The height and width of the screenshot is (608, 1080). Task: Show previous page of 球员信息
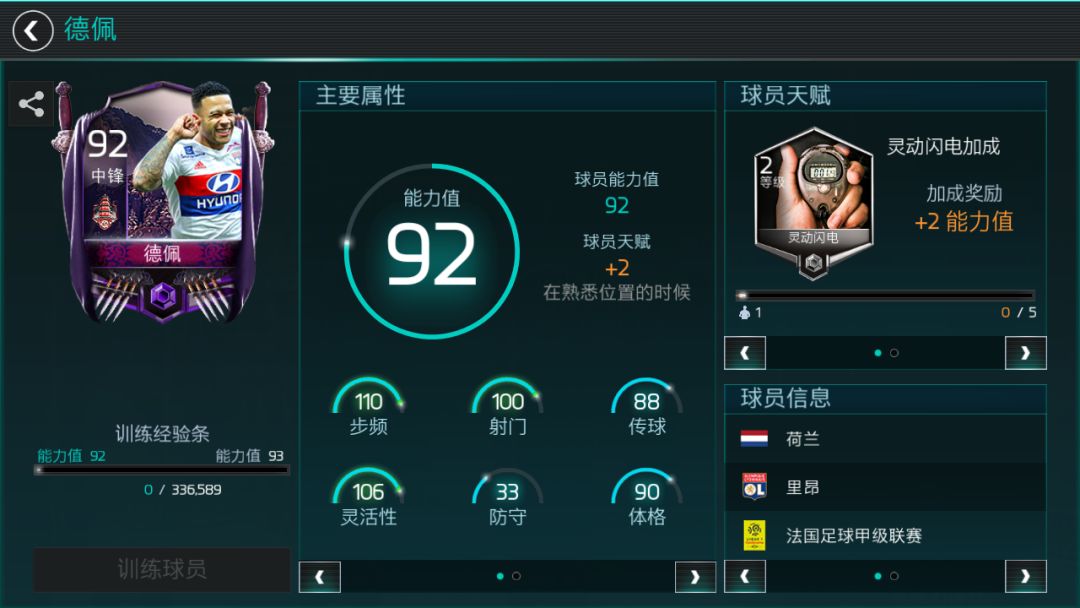click(x=745, y=576)
